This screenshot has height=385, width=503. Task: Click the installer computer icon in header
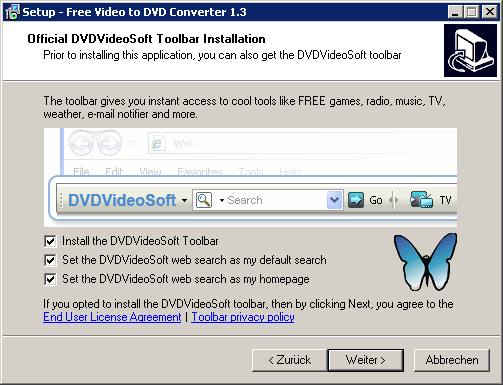[x=470, y=51]
